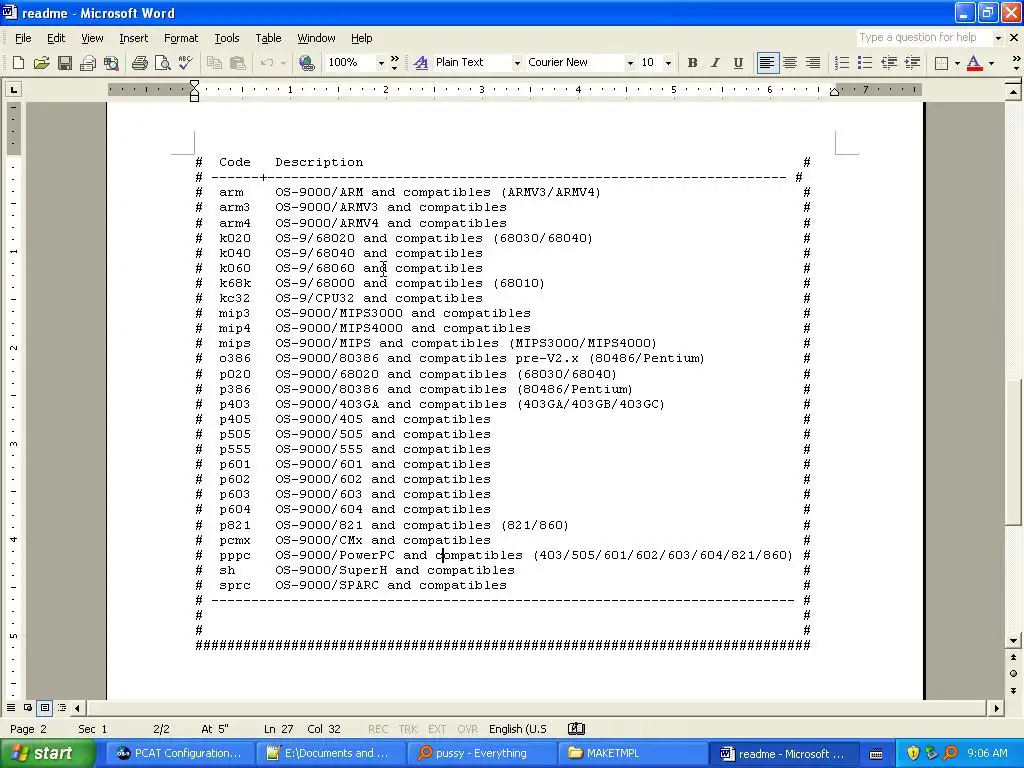Screen dimensions: 1024x768
Task: Jump to previous page double-arrow button
Action: [1013, 658]
